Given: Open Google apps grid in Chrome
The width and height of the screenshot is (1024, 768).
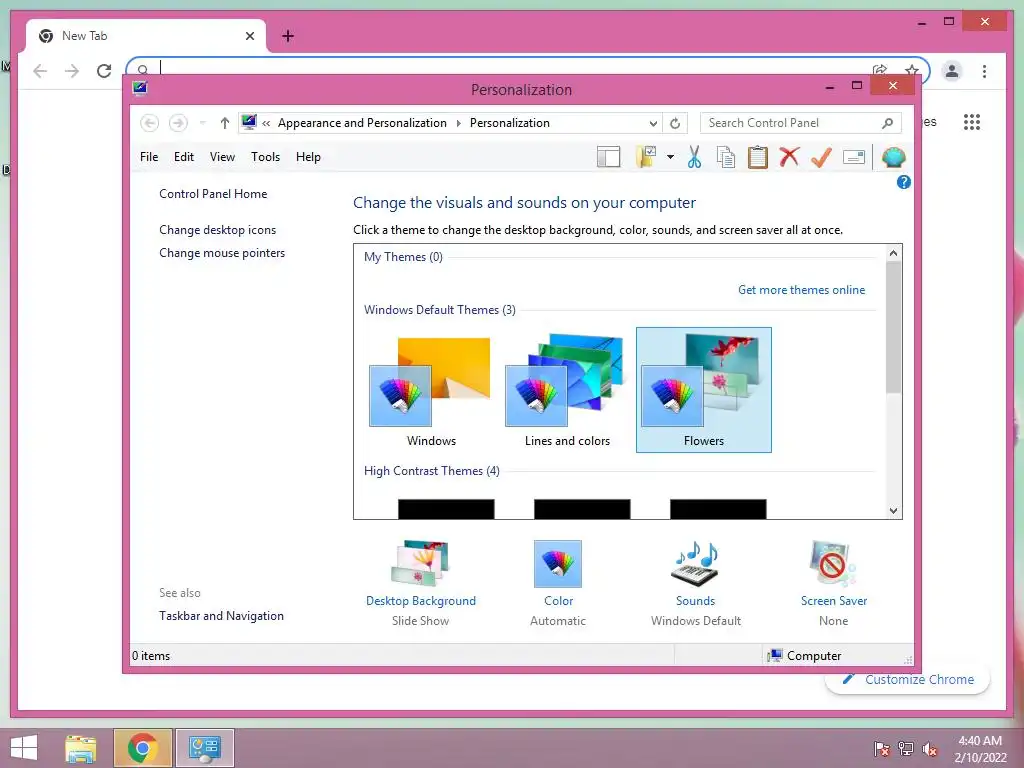Looking at the screenshot, I should 972,122.
